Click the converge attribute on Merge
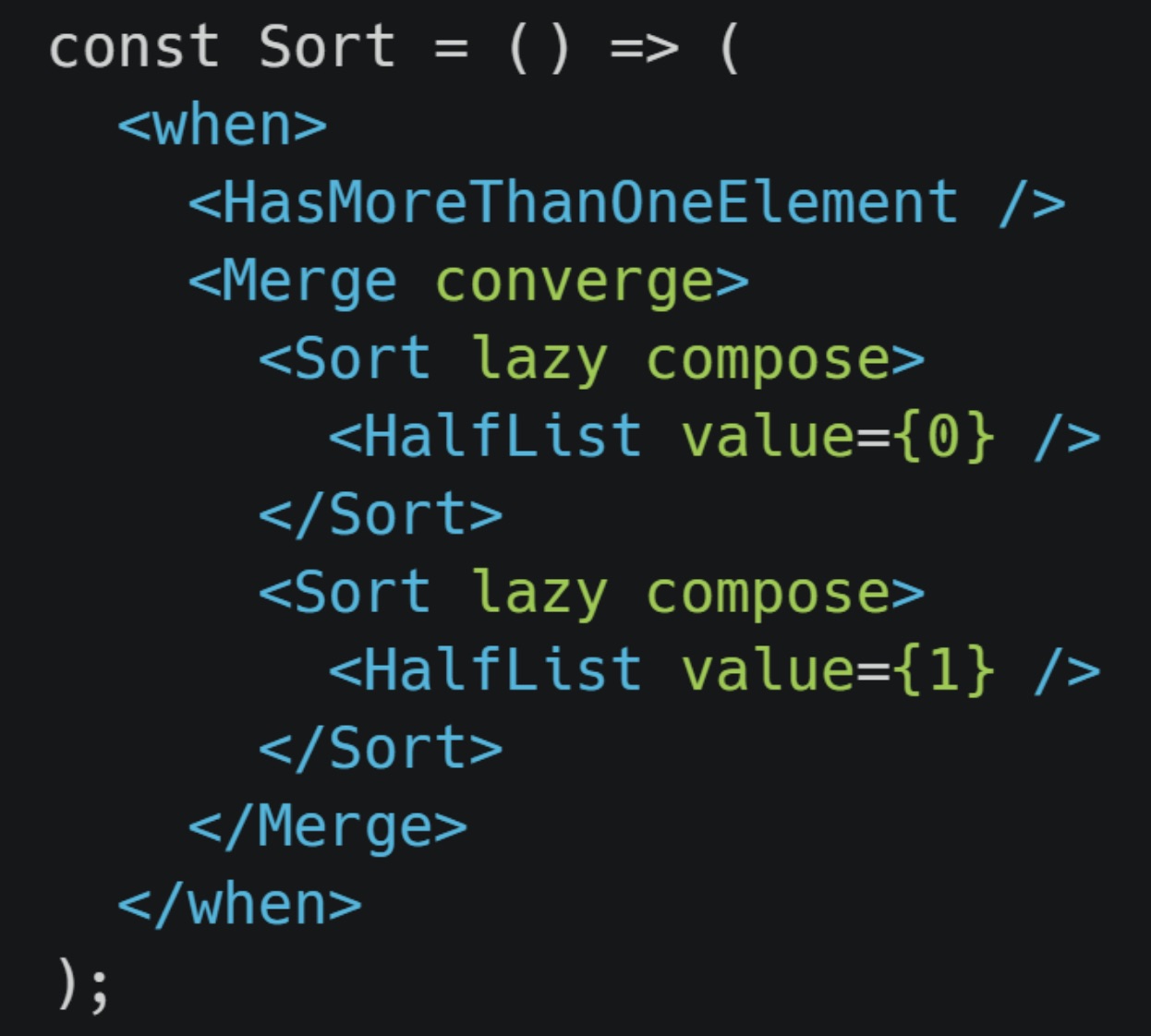This screenshot has width=1151, height=1036. [x=574, y=283]
